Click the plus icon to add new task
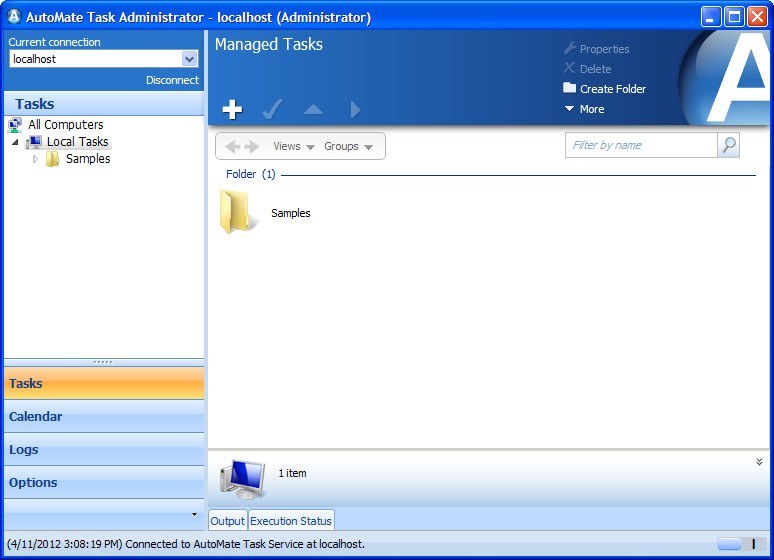774x560 pixels. pyautogui.click(x=232, y=110)
